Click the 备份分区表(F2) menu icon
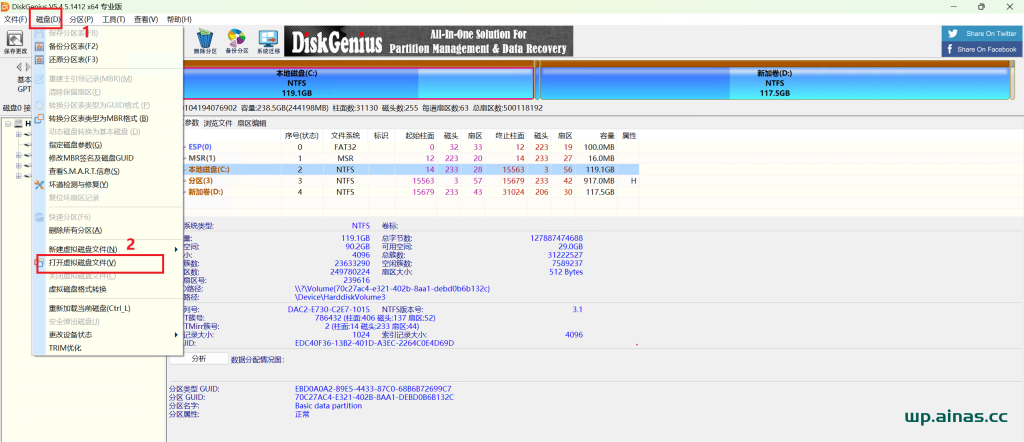1024x442 pixels. (39, 46)
